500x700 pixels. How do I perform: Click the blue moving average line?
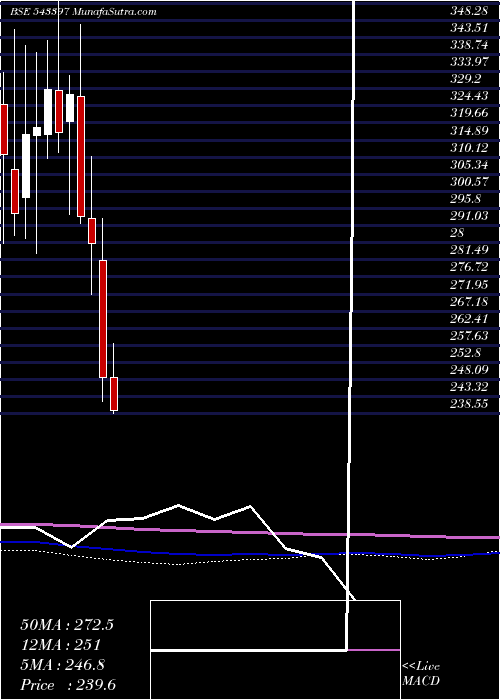click(250, 554)
